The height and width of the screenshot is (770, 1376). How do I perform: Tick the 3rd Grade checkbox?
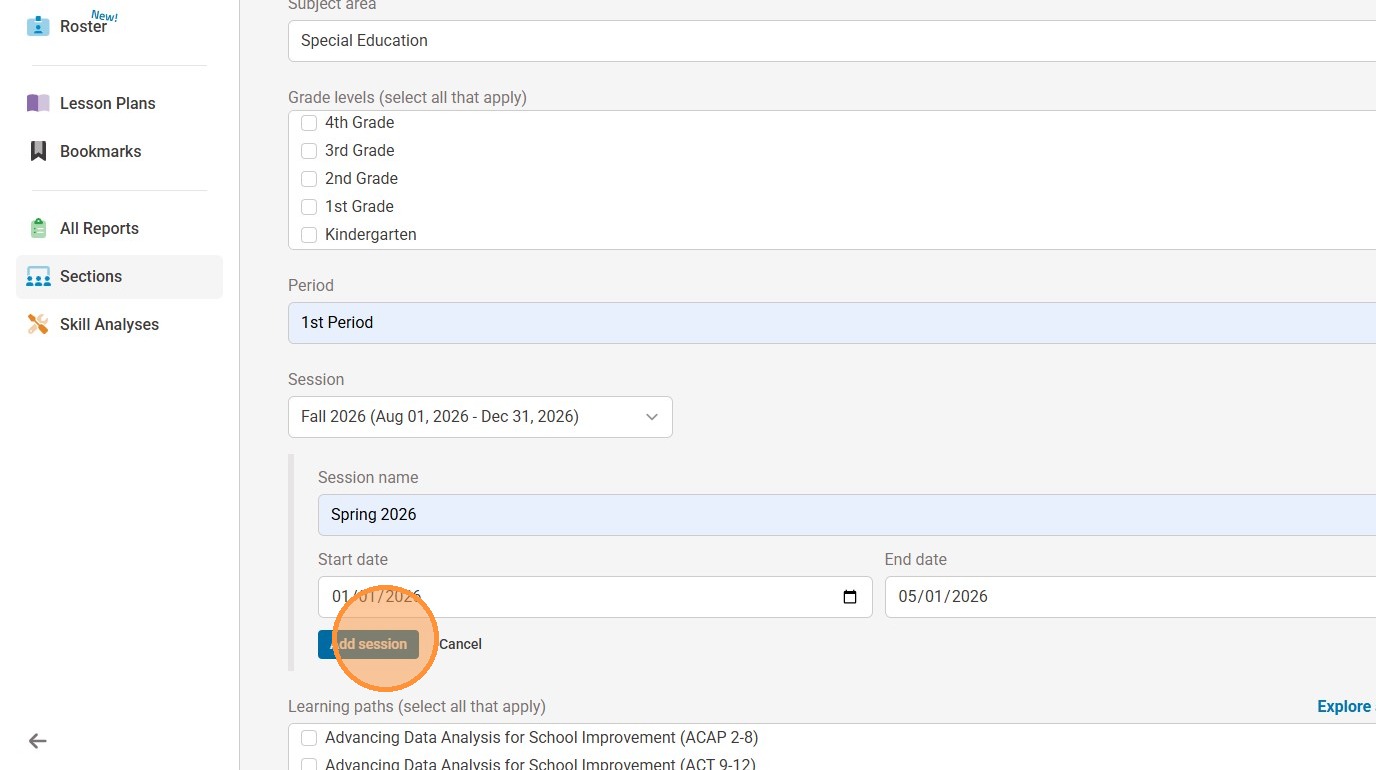(x=309, y=151)
